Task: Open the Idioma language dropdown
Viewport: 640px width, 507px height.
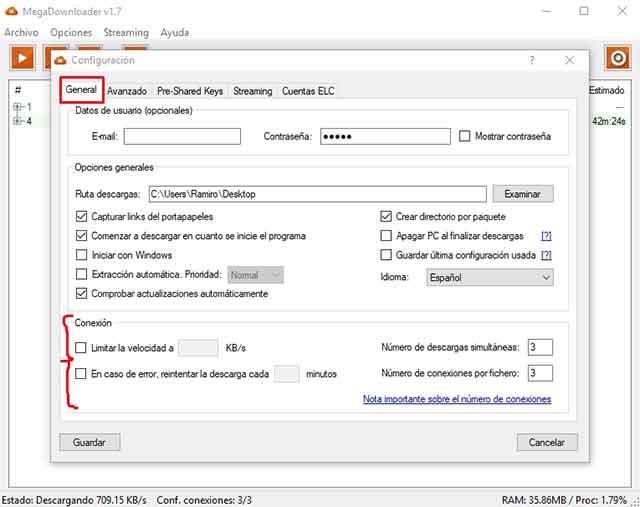Action: point(490,277)
